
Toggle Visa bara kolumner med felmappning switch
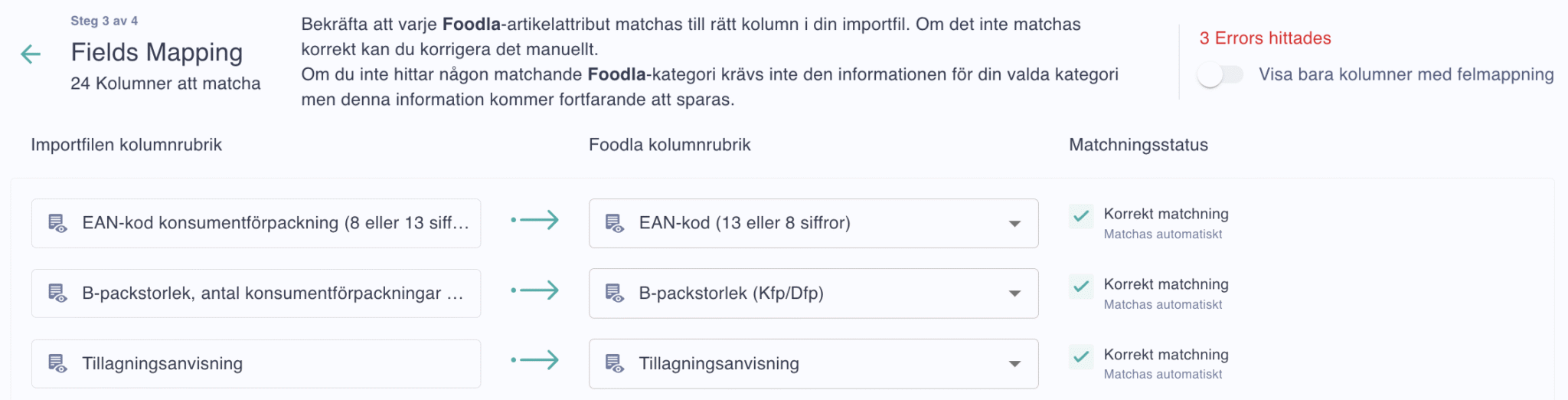pos(1220,74)
